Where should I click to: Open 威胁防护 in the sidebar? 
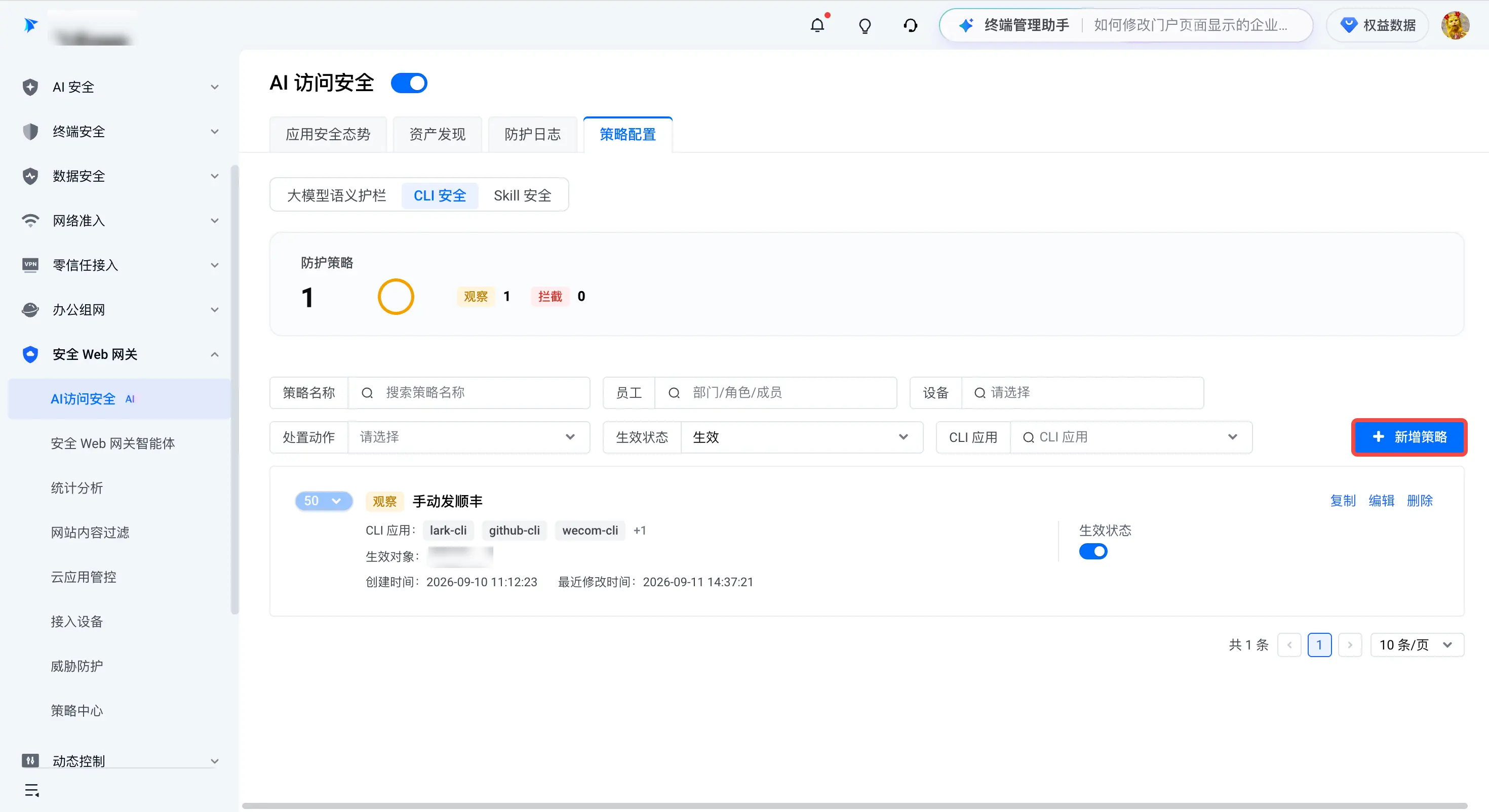coord(77,666)
